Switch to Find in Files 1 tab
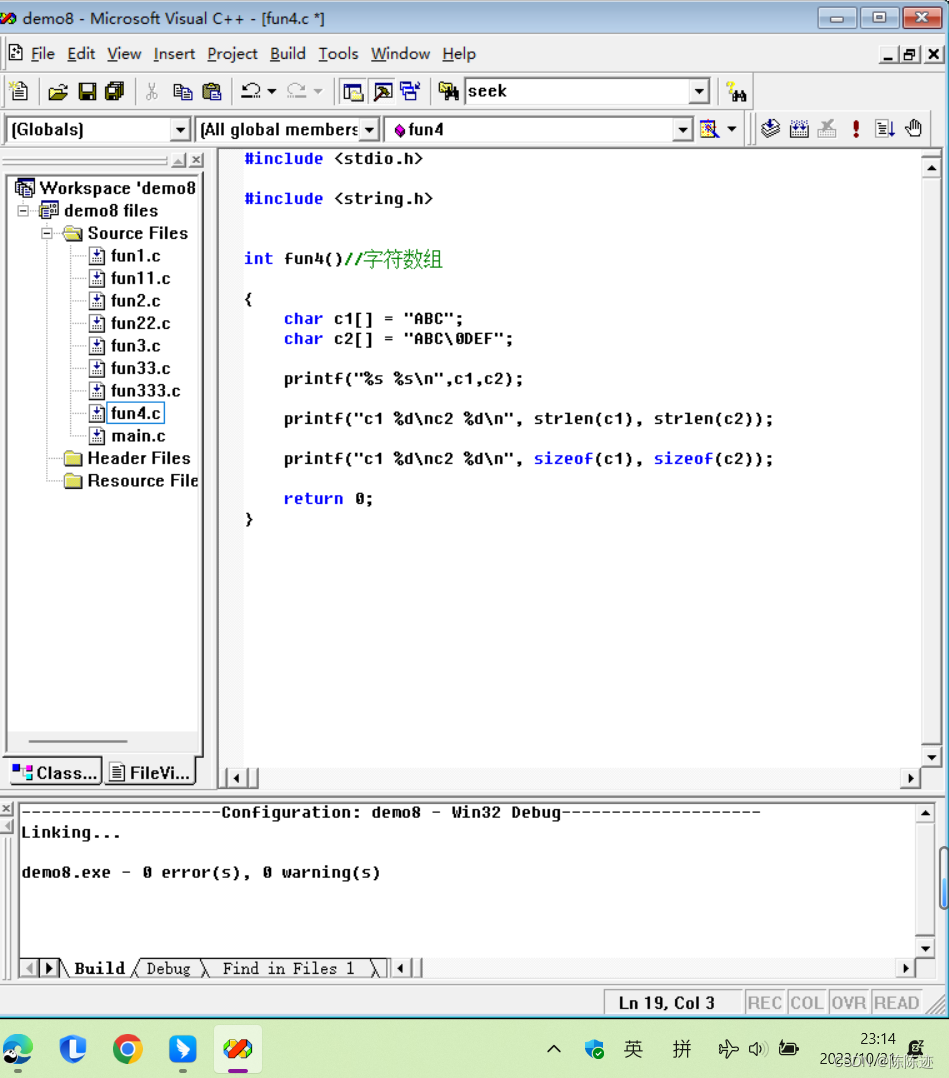Screen dimensions: 949x1078 pyautogui.click(x=288, y=968)
